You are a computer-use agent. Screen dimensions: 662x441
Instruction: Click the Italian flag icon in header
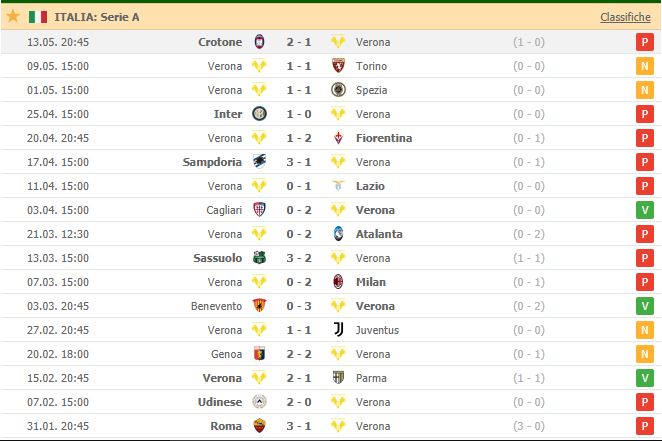pos(38,17)
